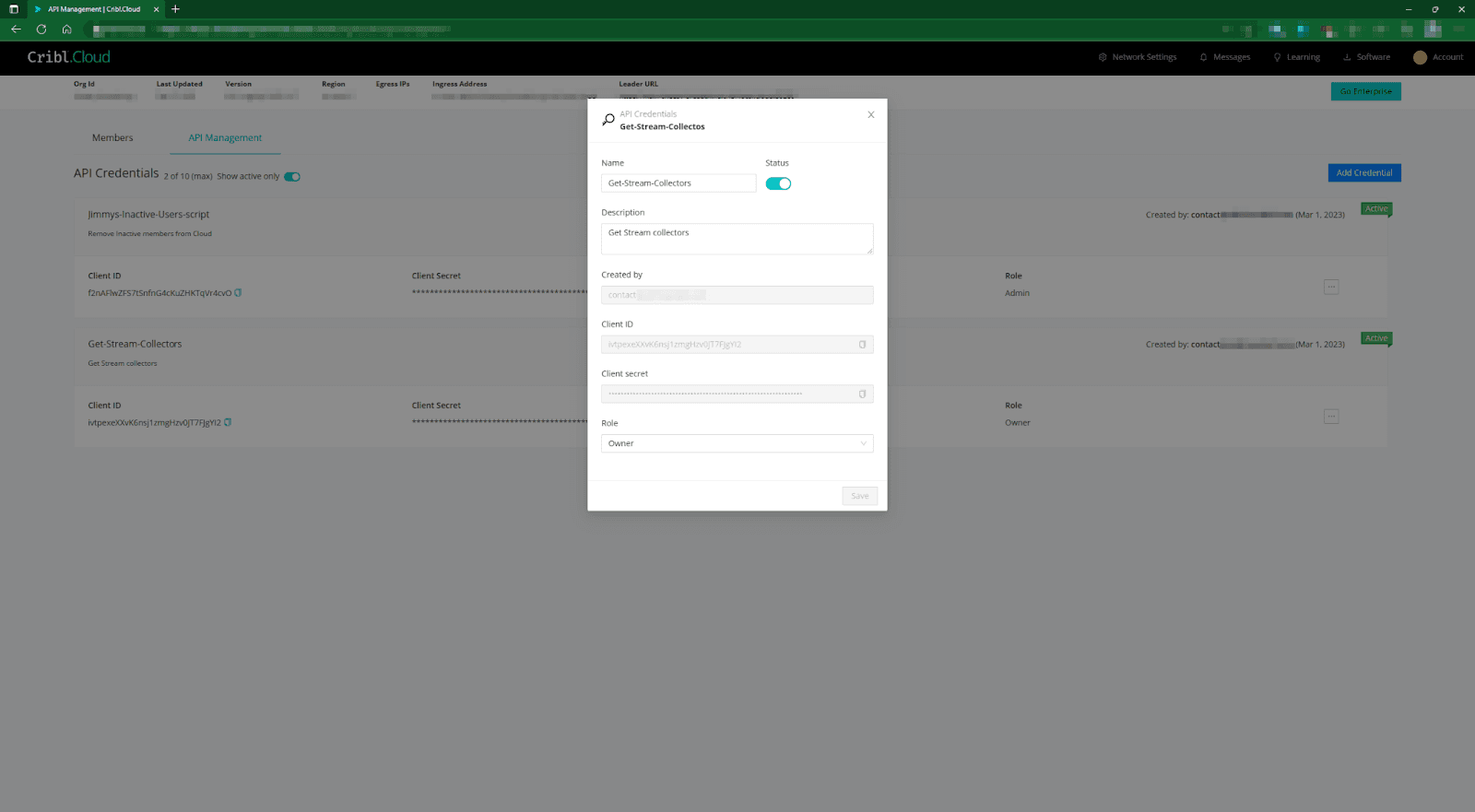Open the Role dropdown set to Owner
Viewport: 1475px width, 812px height.
737,443
